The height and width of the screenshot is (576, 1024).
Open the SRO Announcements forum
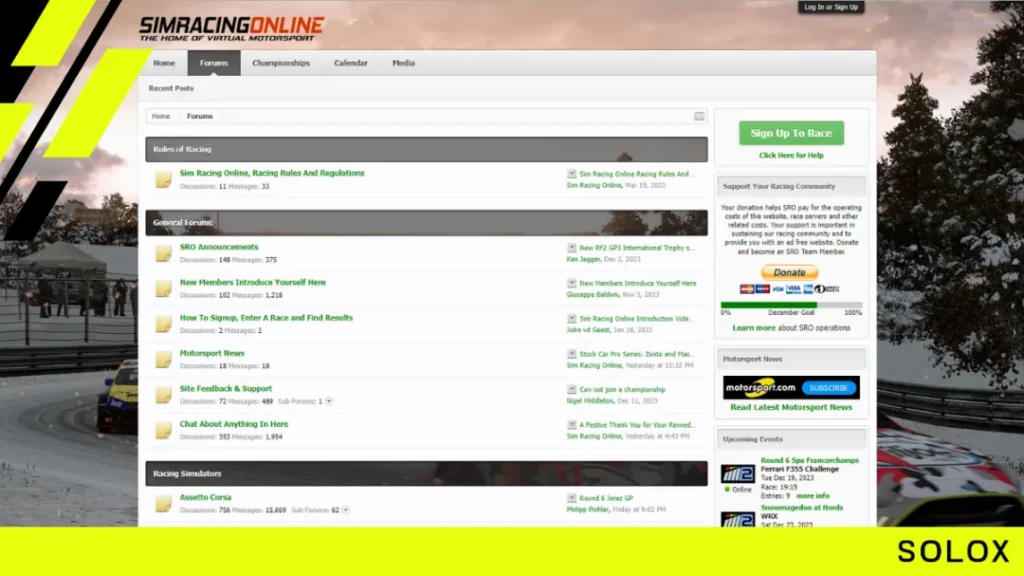(219, 247)
